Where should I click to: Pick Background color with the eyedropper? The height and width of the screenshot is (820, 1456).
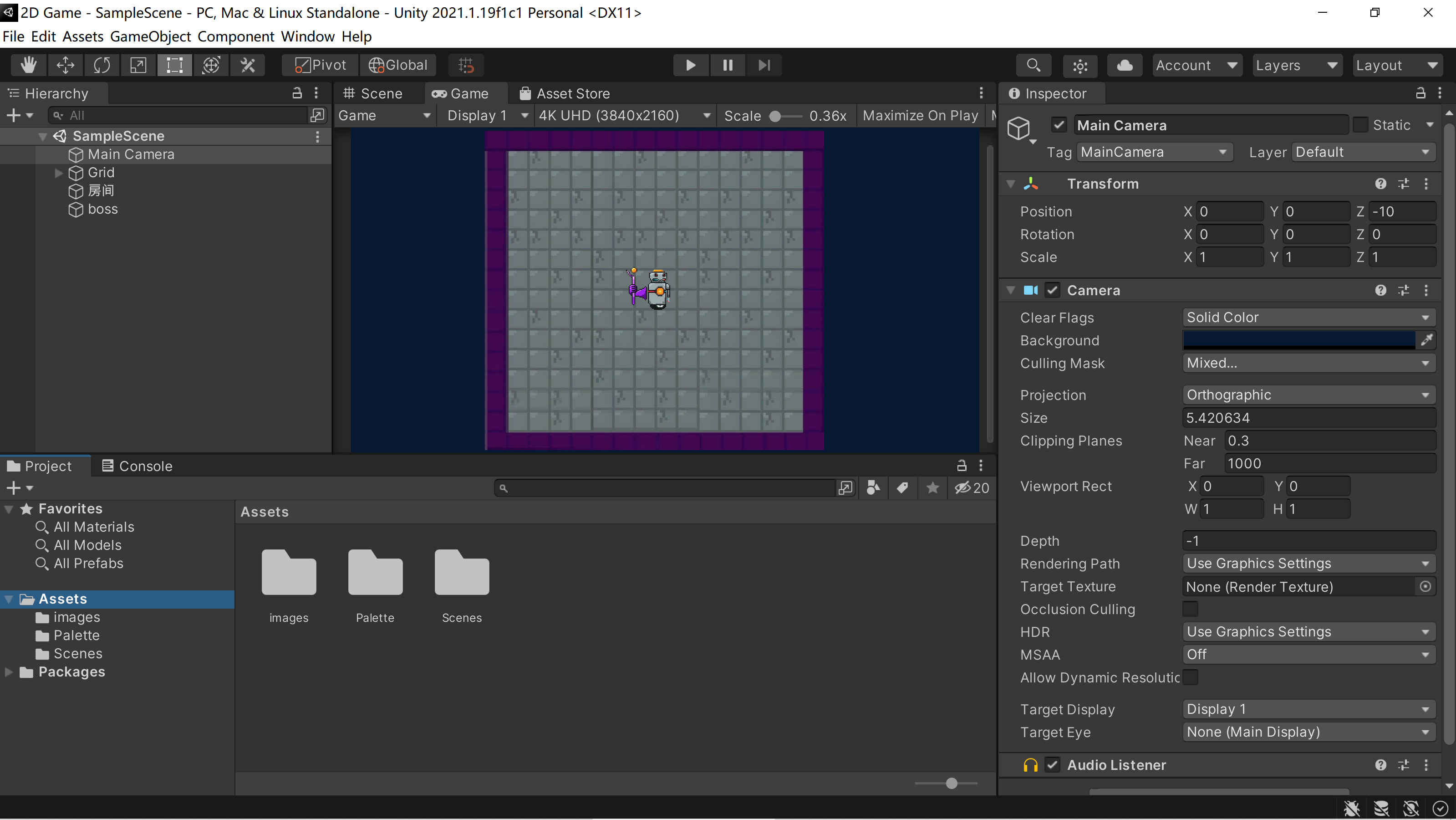(x=1426, y=340)
